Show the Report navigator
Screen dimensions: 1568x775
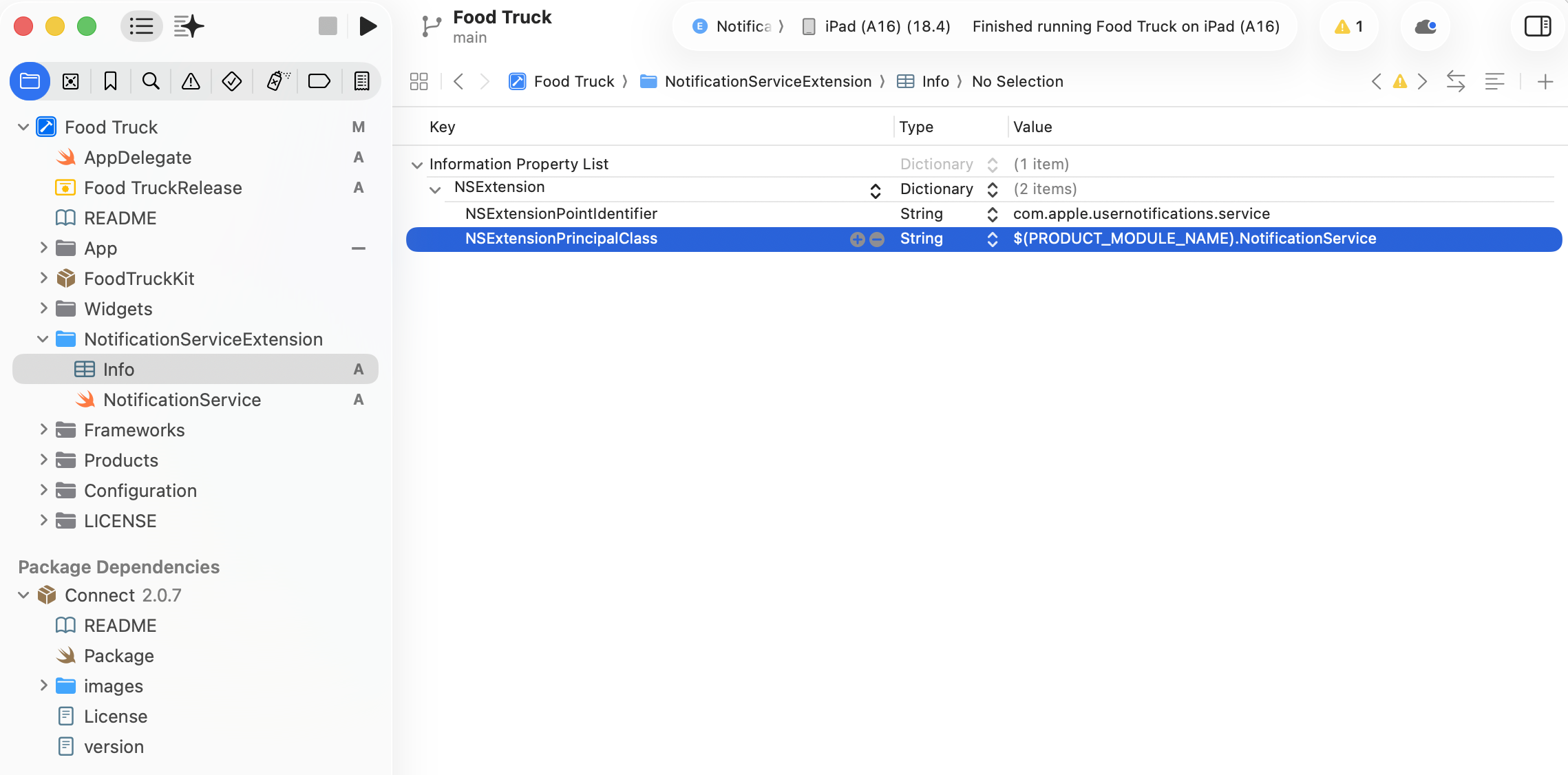[361, 81]
